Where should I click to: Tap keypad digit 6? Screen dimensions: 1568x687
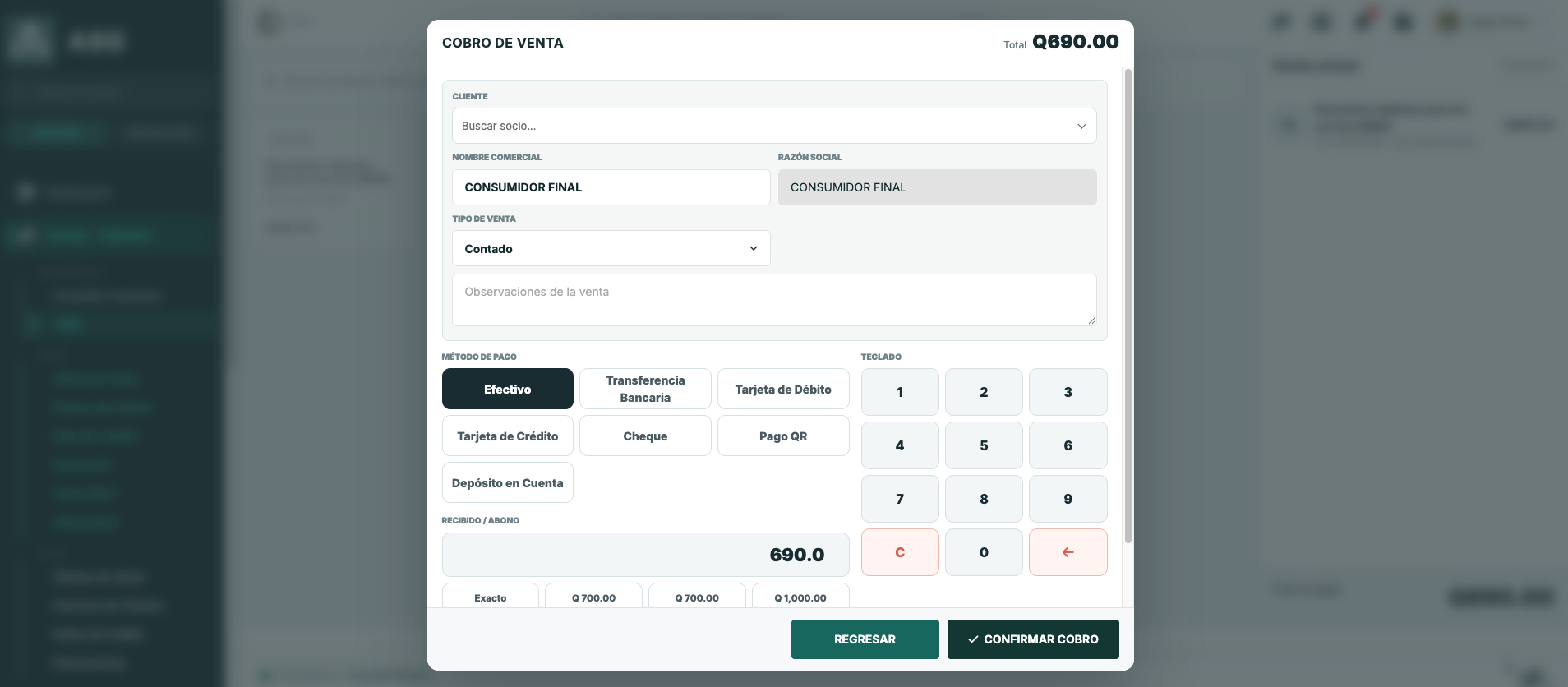1068,445
